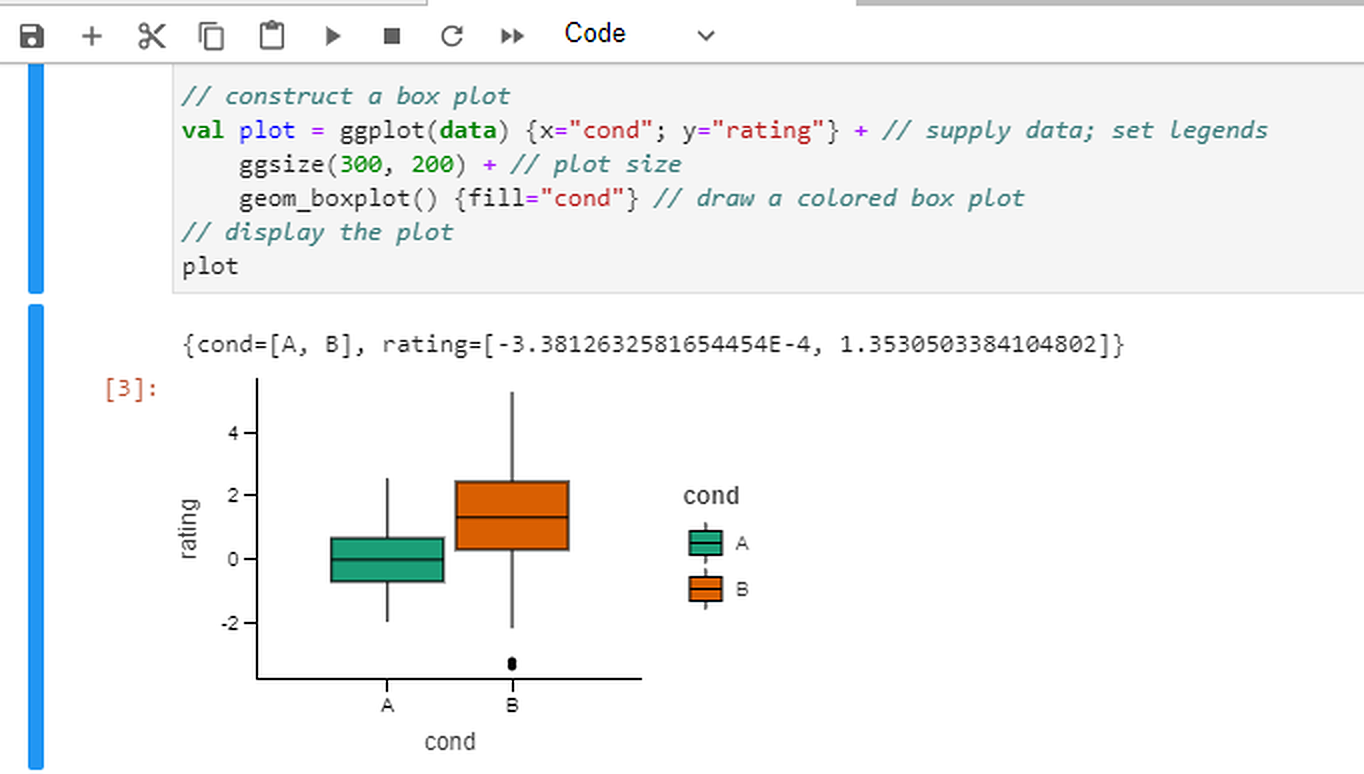
Task: Click the y-axis tick label 0
Action: tap(234, 559)
